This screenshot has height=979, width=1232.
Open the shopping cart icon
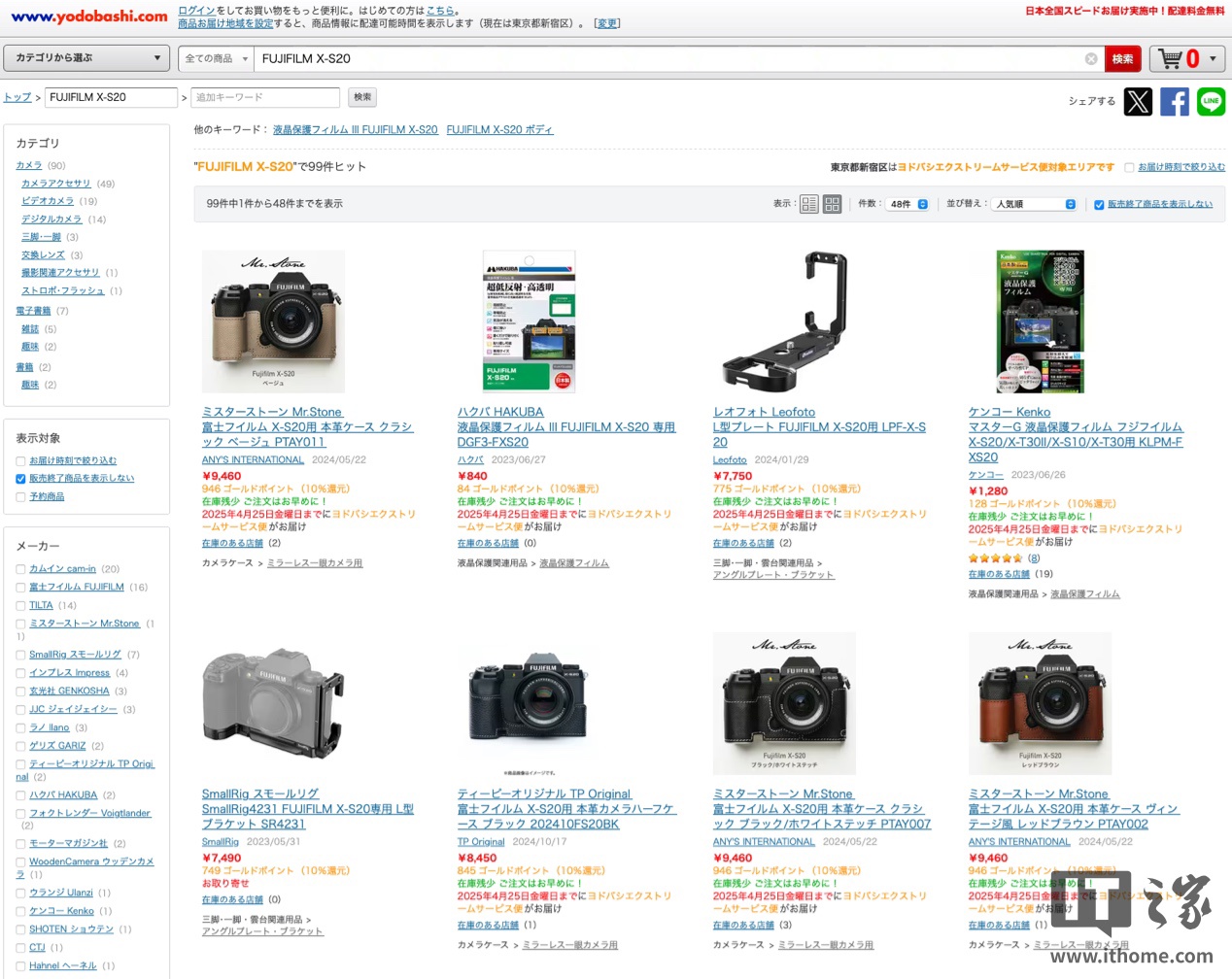1171,58
